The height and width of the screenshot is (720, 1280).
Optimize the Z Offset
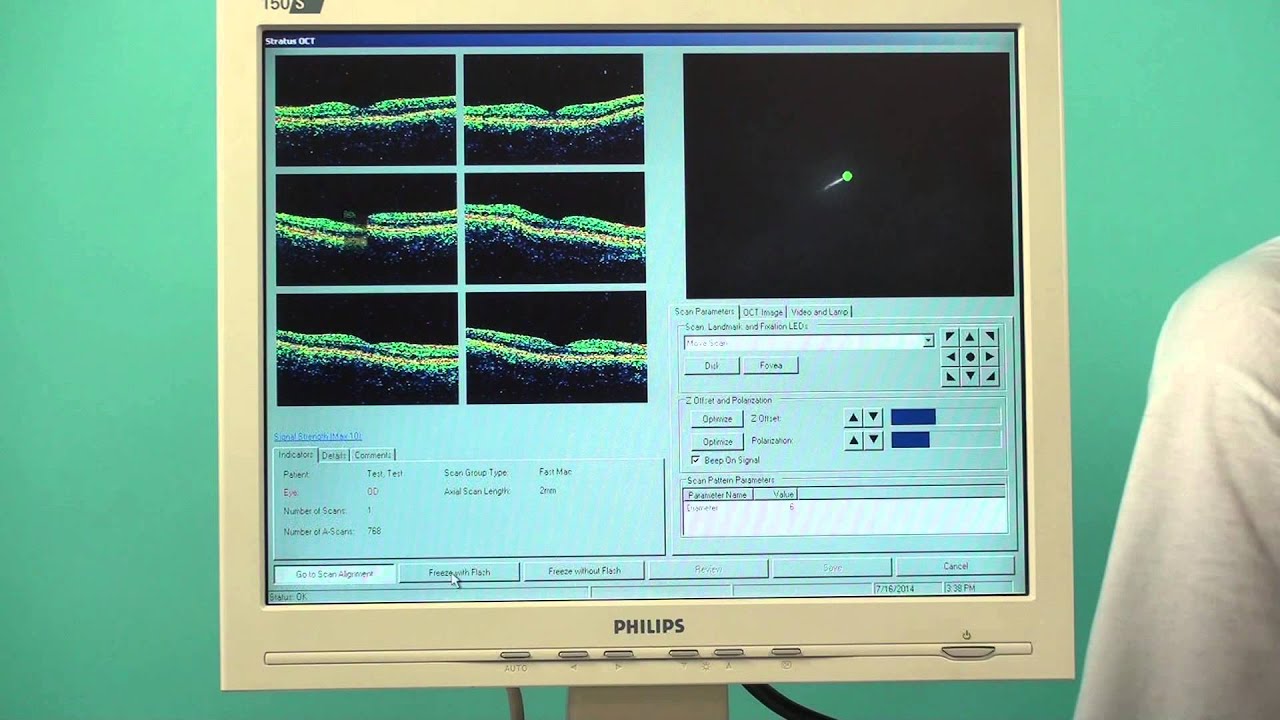click(717, 419)
